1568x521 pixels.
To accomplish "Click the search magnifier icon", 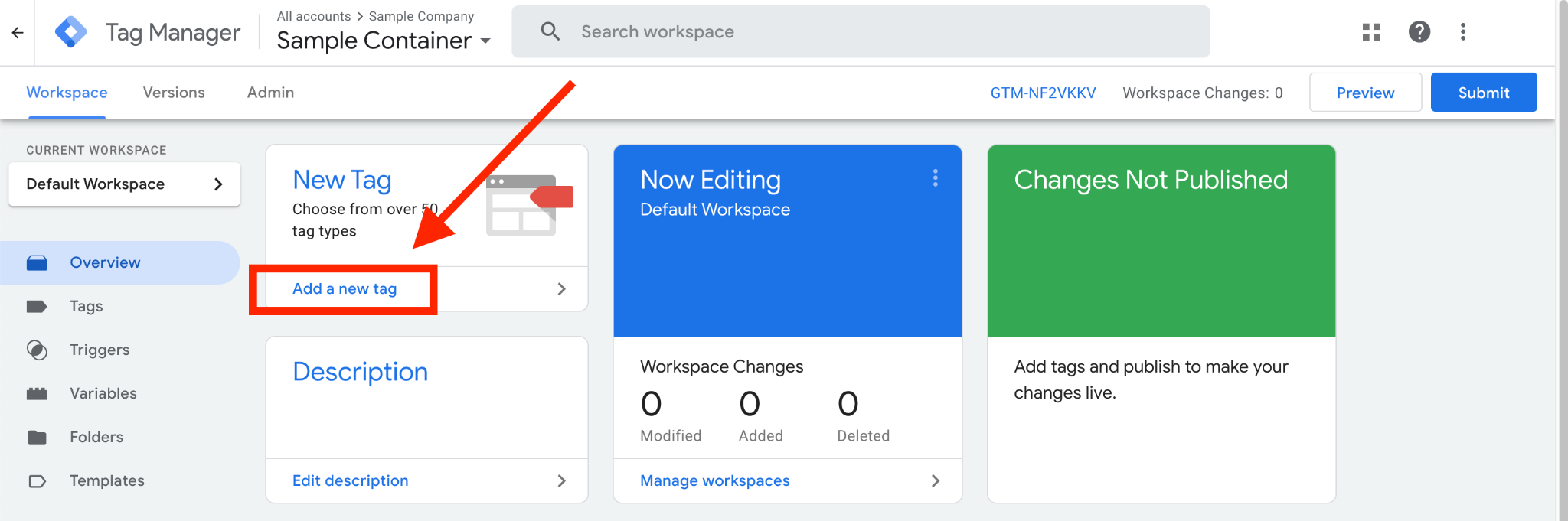I will coord(550,31).
